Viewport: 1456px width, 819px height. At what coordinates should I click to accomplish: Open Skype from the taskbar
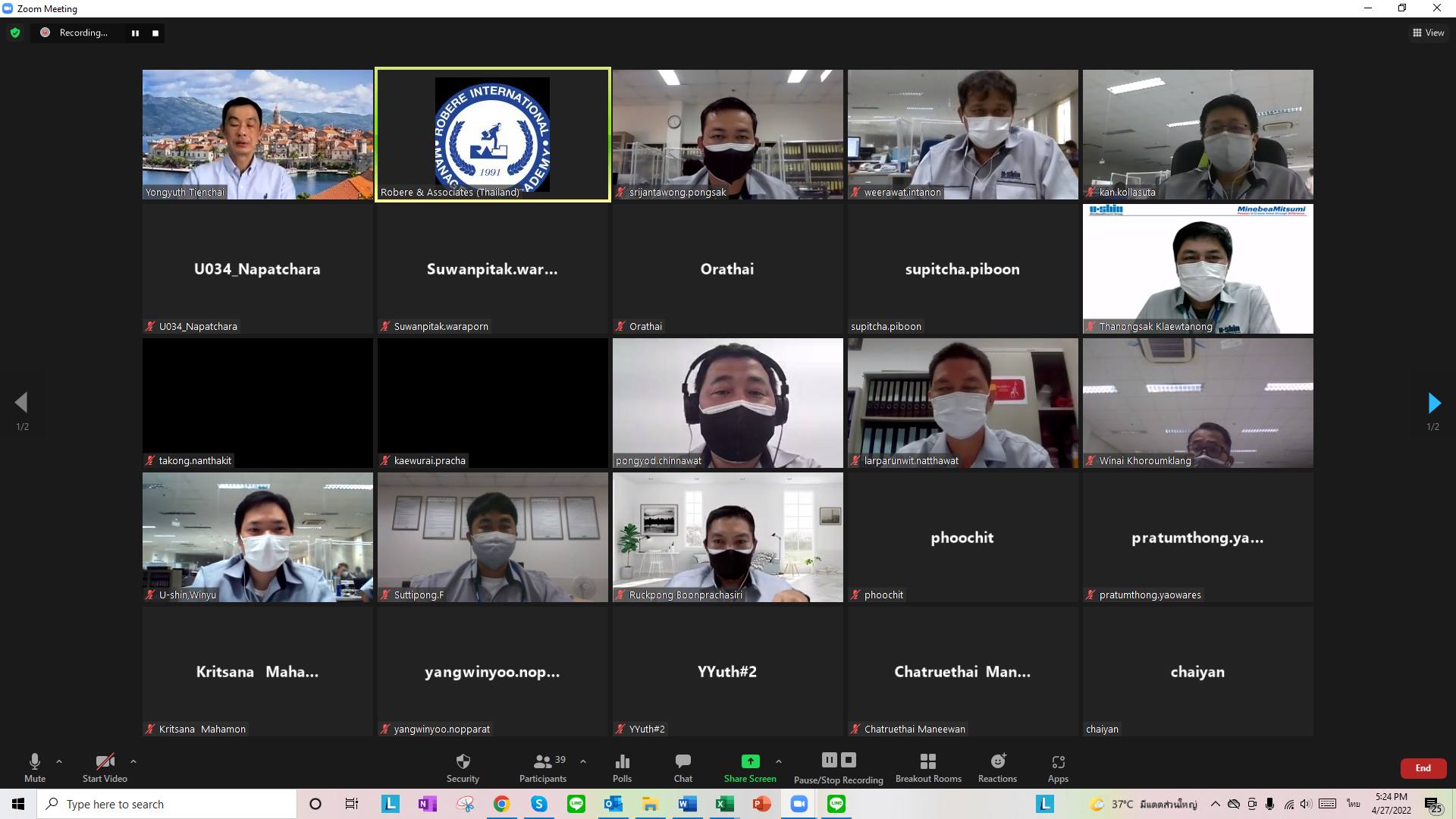(538, 804)
